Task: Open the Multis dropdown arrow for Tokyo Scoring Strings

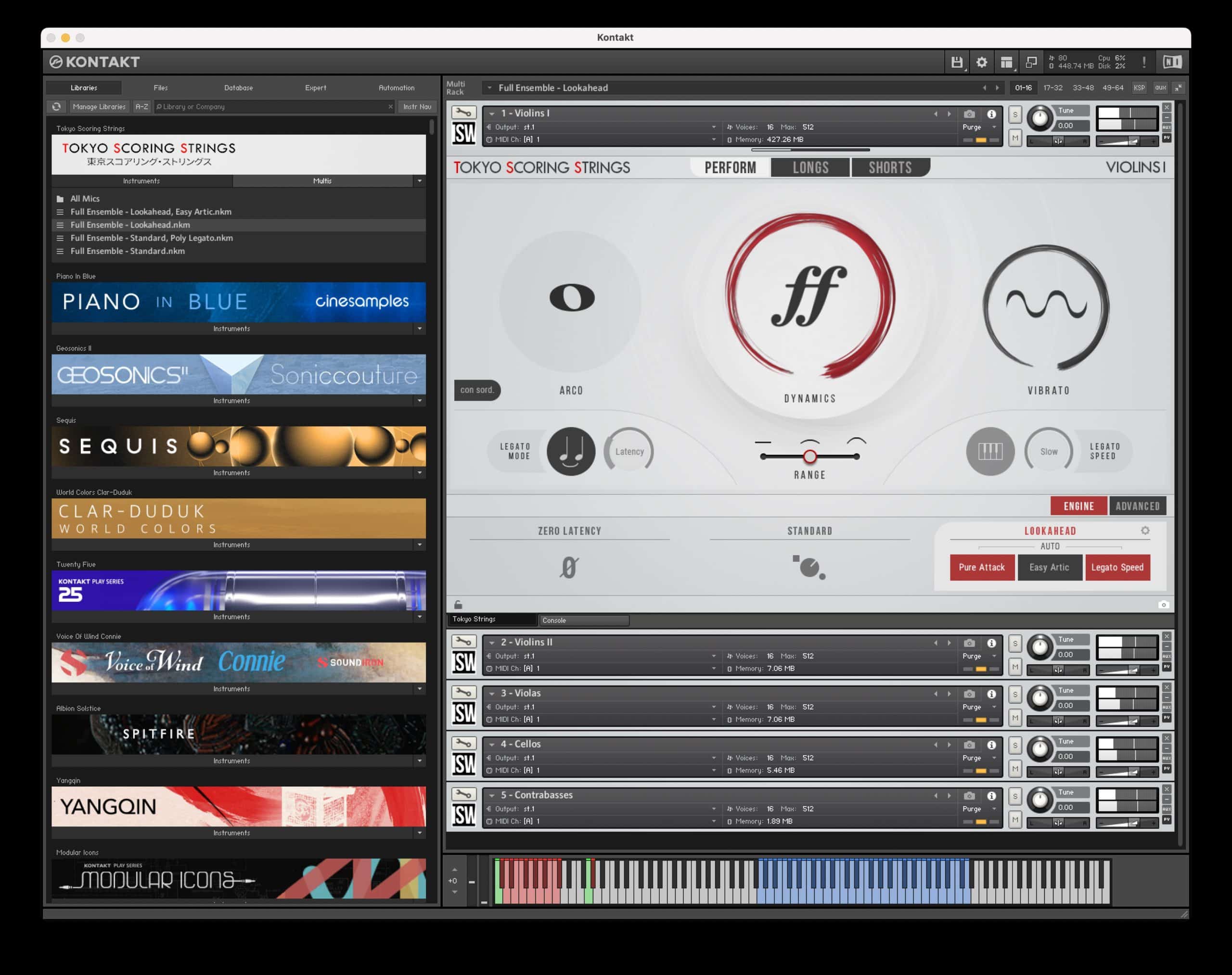Action: [x=419, y=181]
